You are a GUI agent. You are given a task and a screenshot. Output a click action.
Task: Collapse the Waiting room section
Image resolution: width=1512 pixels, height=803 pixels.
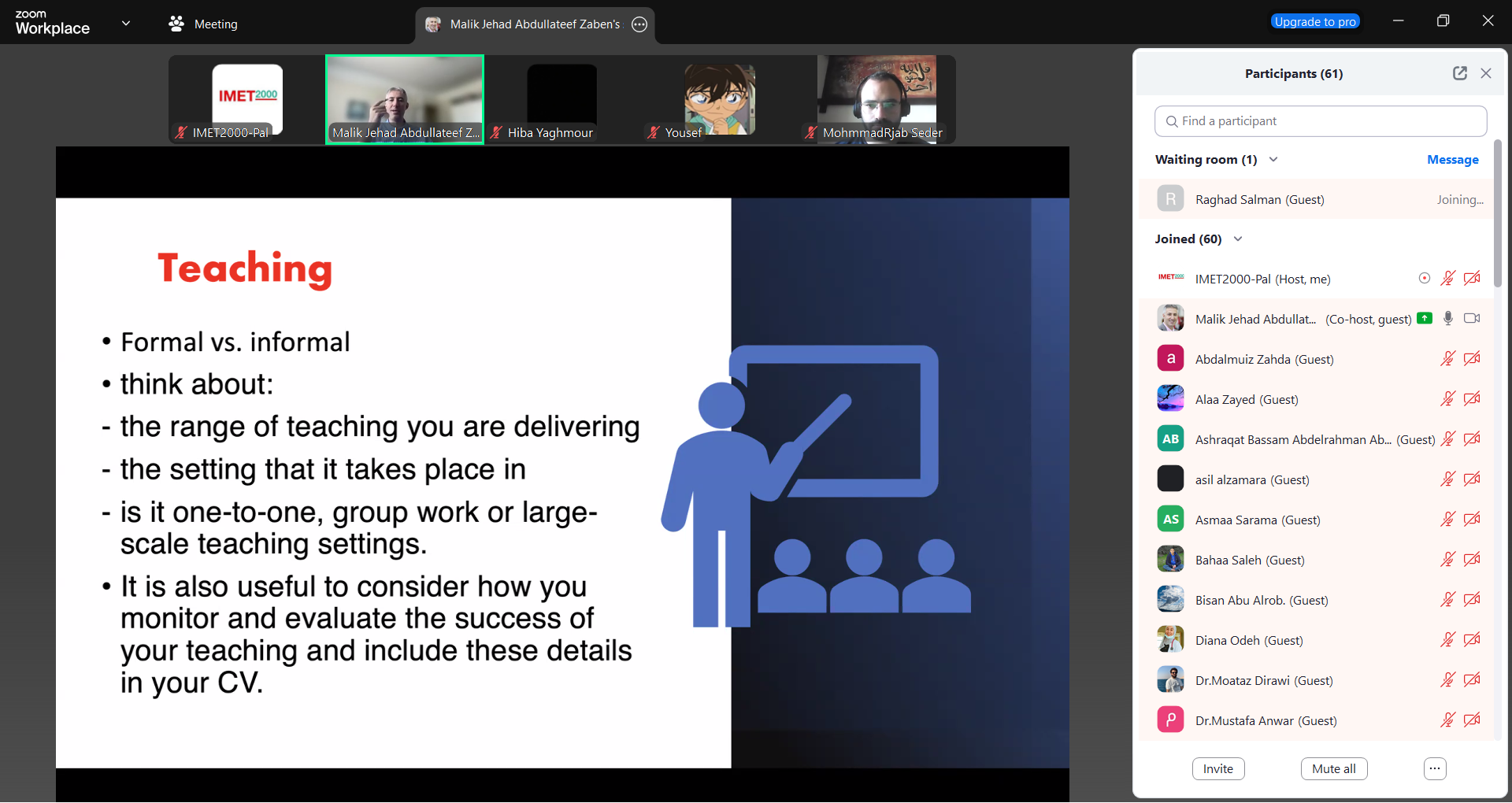(1273, 160)
